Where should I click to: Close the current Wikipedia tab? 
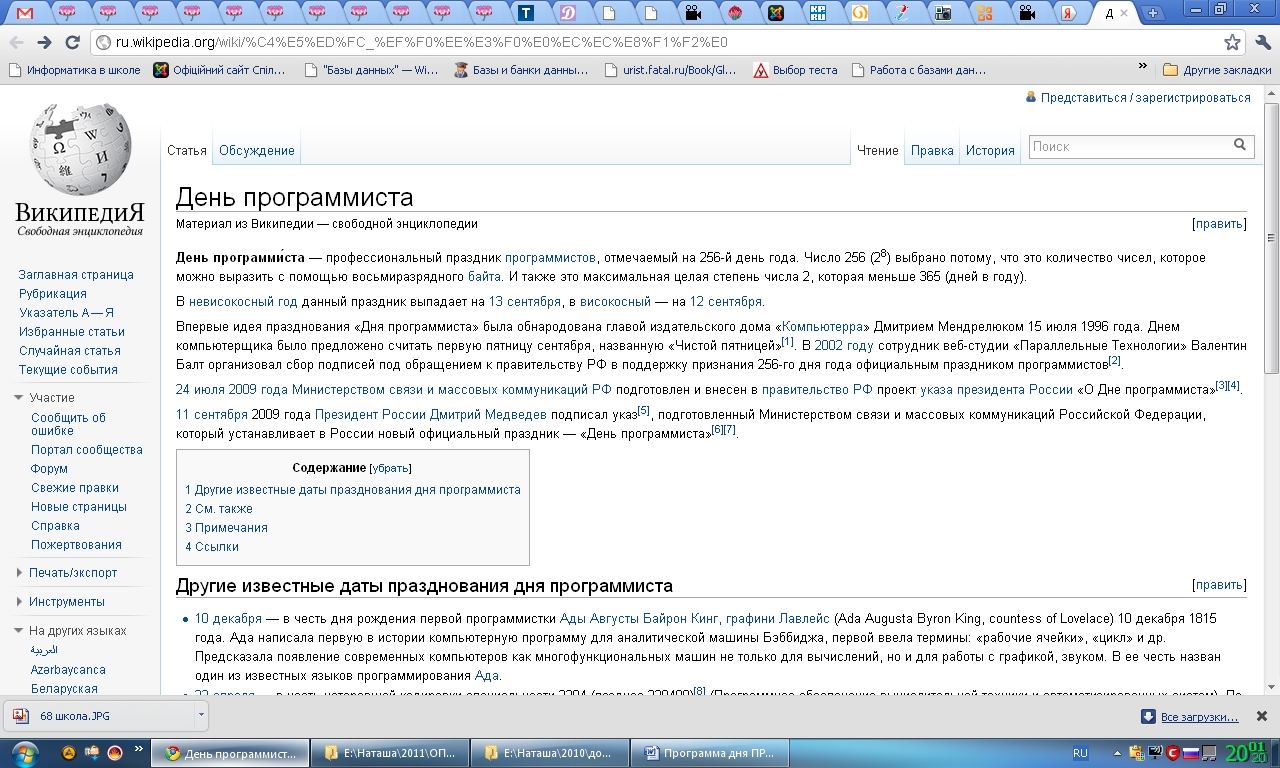1124,13
